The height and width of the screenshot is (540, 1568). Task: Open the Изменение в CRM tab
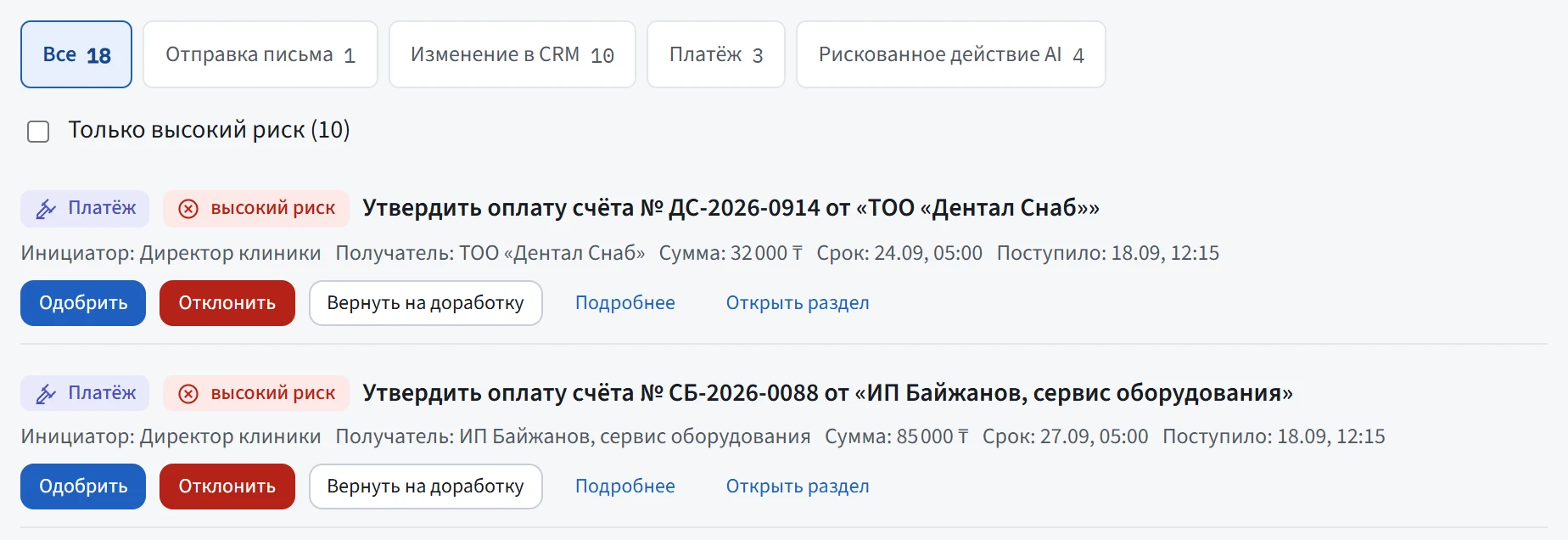tap(512, 54)
